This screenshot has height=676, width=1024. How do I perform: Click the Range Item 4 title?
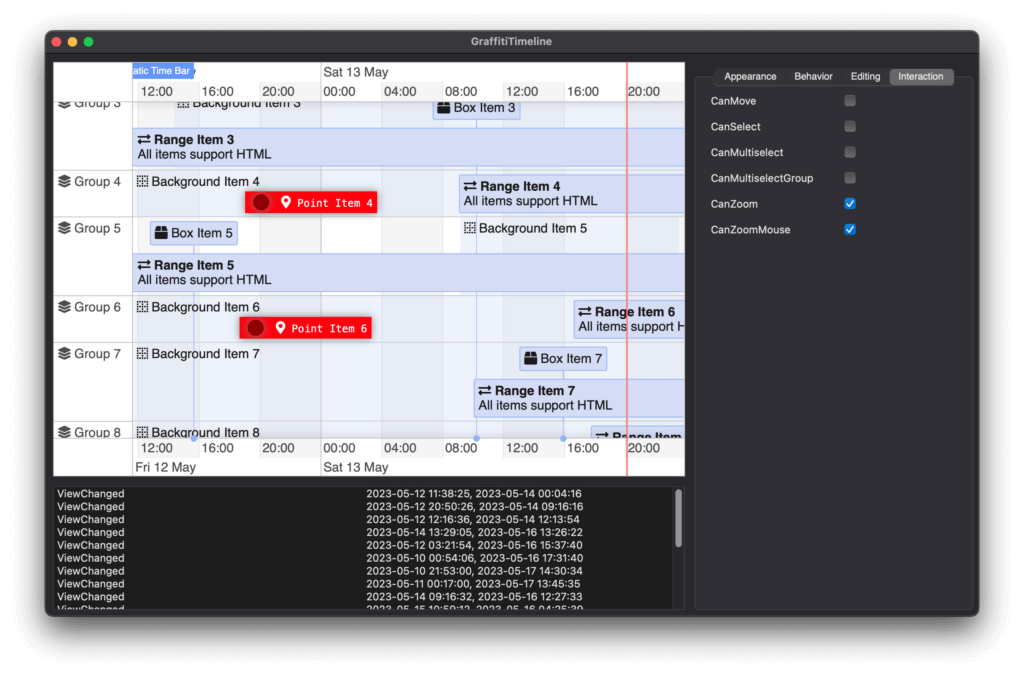(x=520, y=187)
